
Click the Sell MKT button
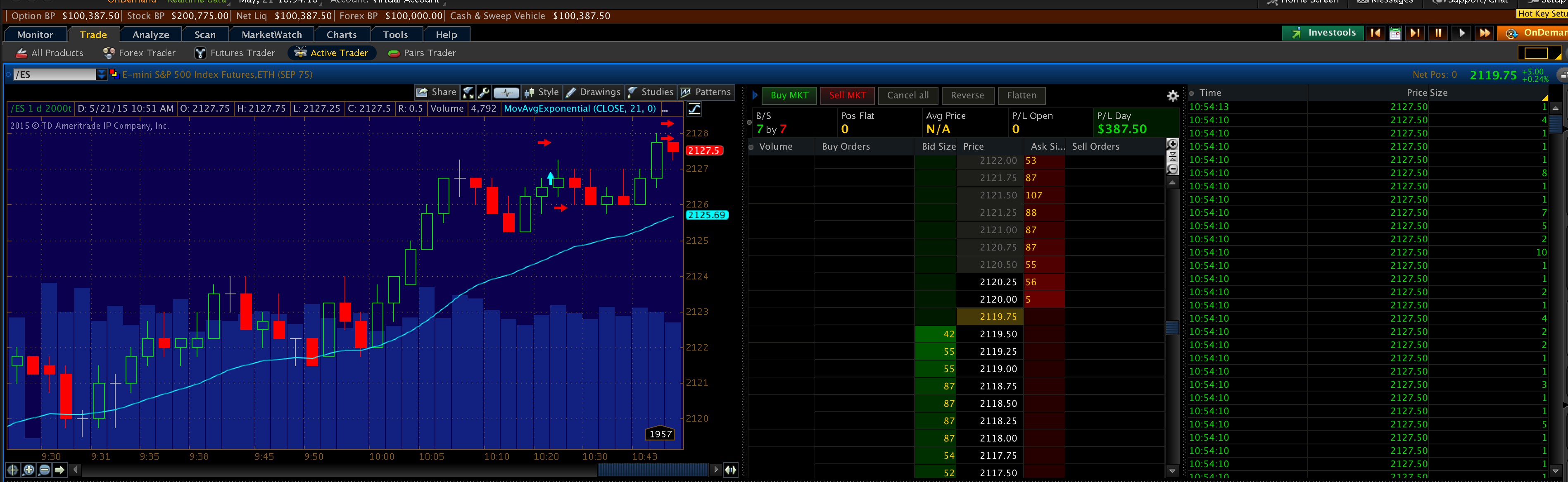[x=847, y=95]
